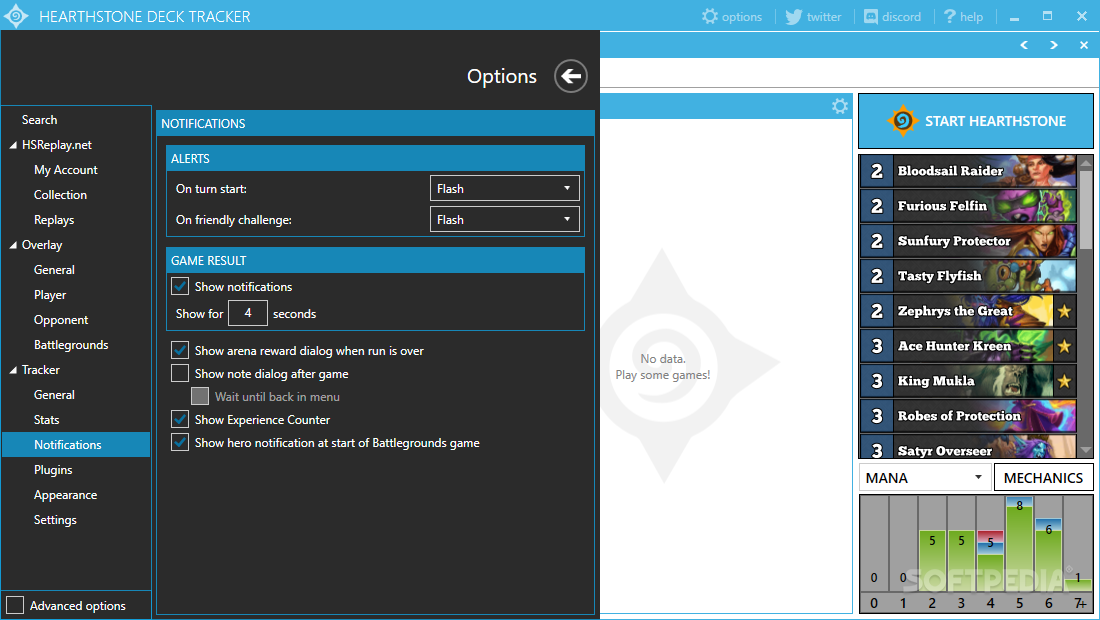1100x620 pixels.
Task: Click the 6-mana bar in chart
Action: point(1048,555)
